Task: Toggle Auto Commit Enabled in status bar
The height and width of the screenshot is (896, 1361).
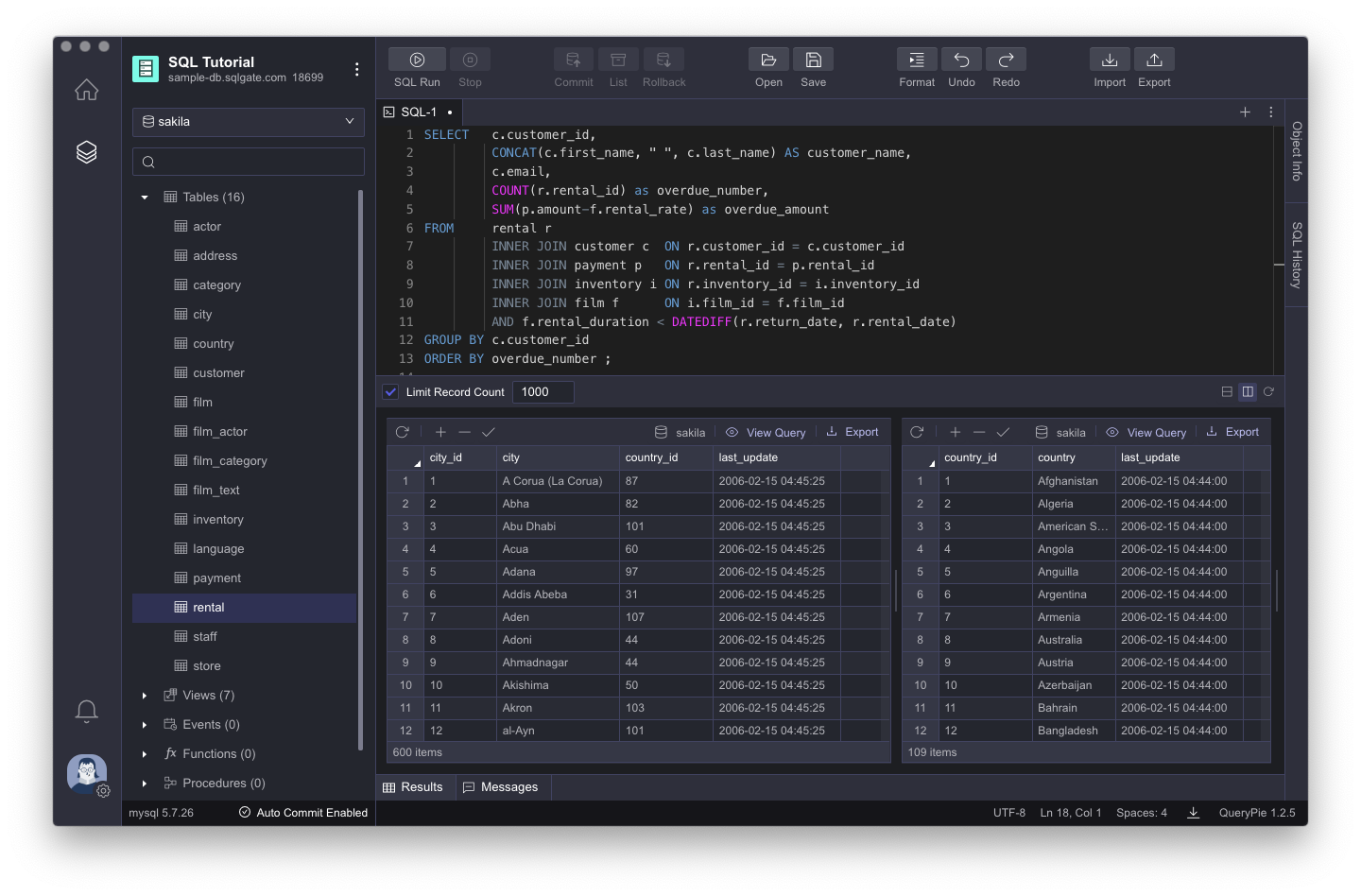Action: [x=302, y=812]
